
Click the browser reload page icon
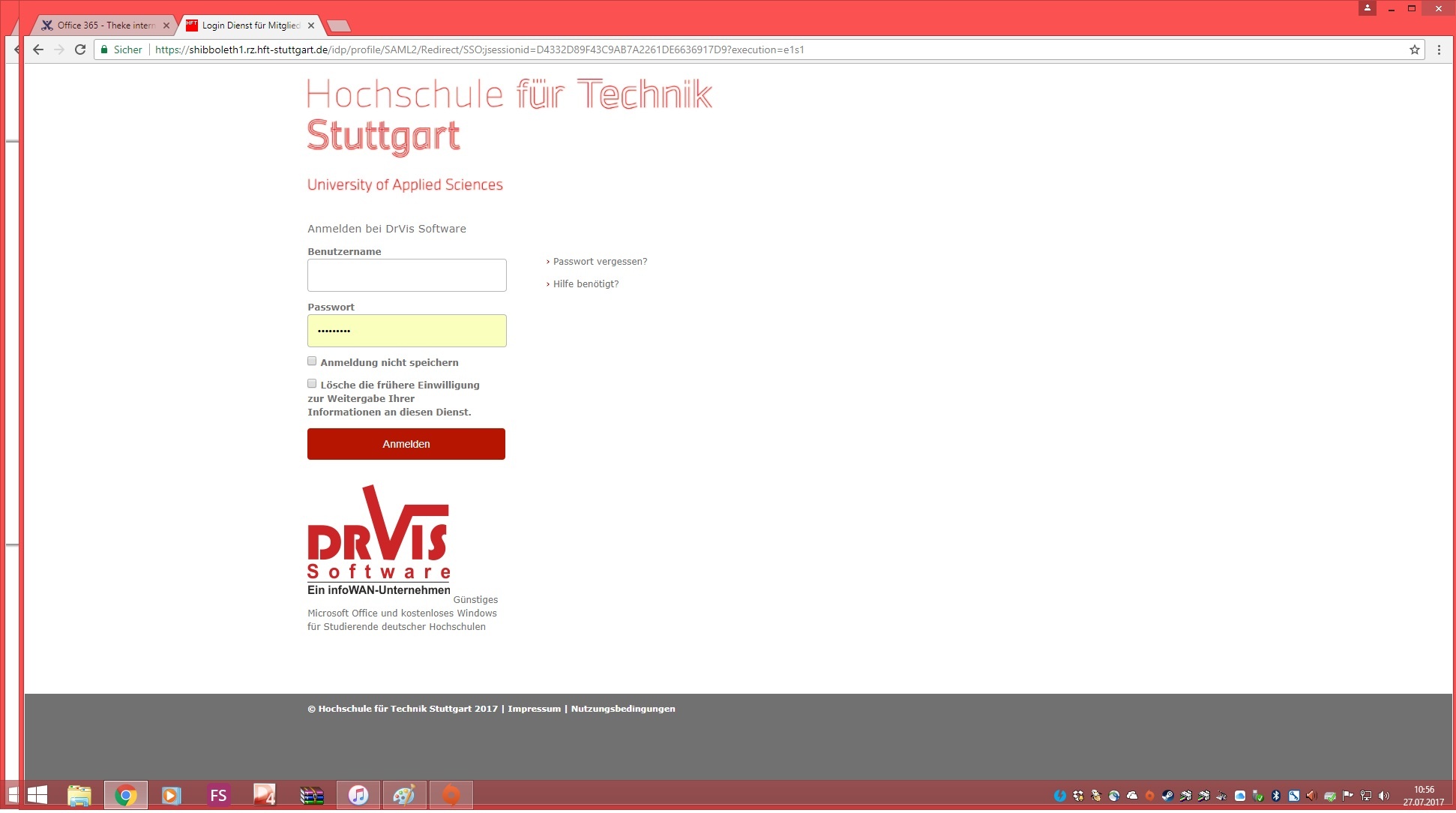(x=80, y=49)
